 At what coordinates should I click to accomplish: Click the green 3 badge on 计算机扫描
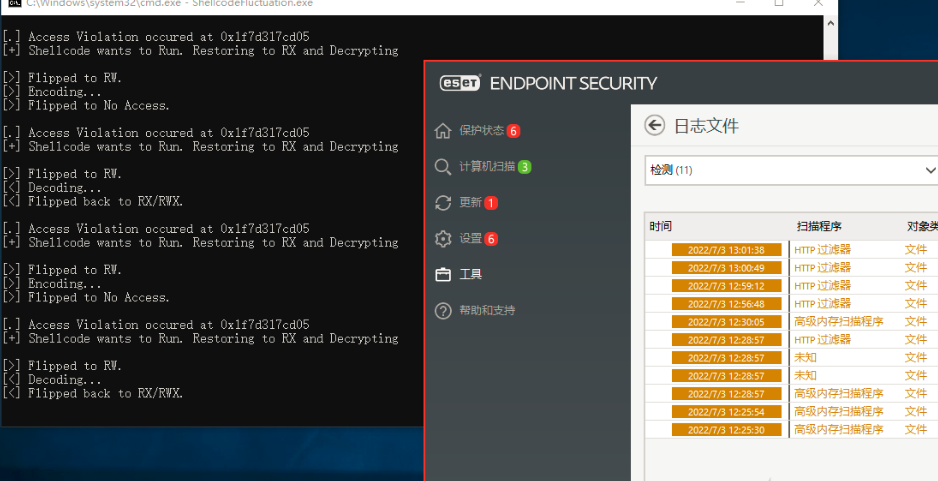(524, 167)
